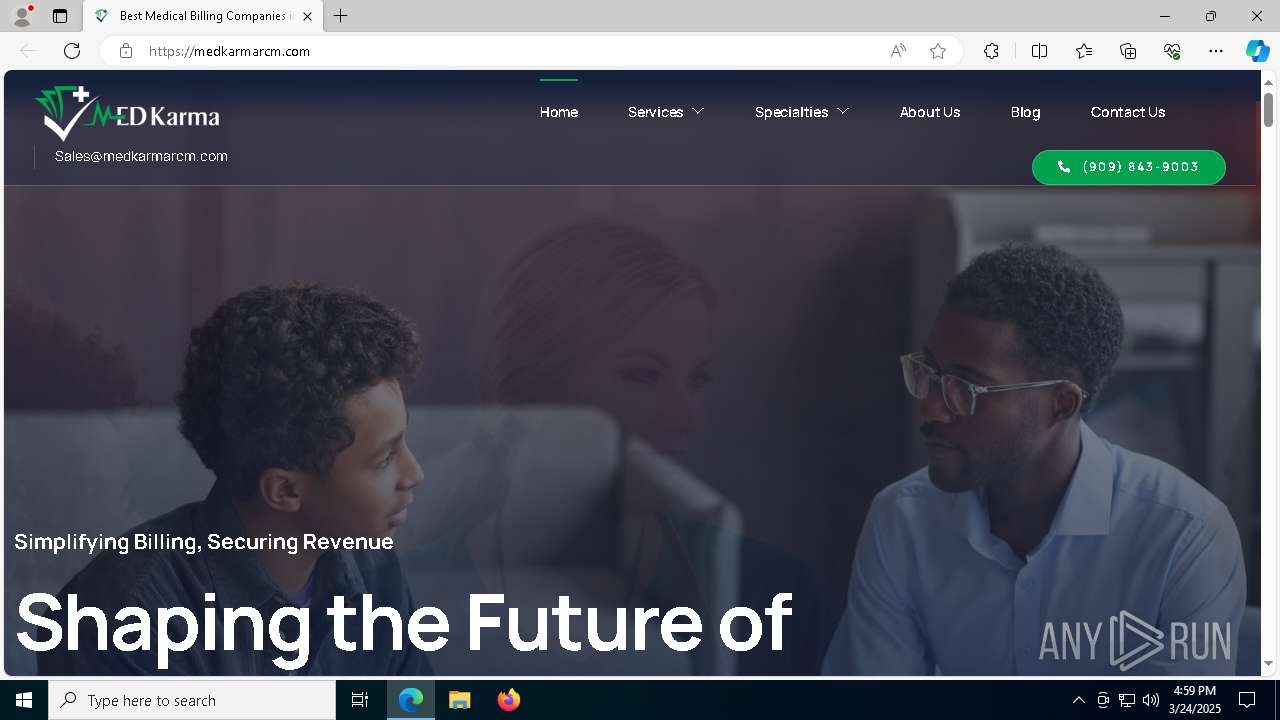Viewport: 1280px width, 720px height.
Task: Open the Extensions puzzle icon
Action: coord(991,51)
